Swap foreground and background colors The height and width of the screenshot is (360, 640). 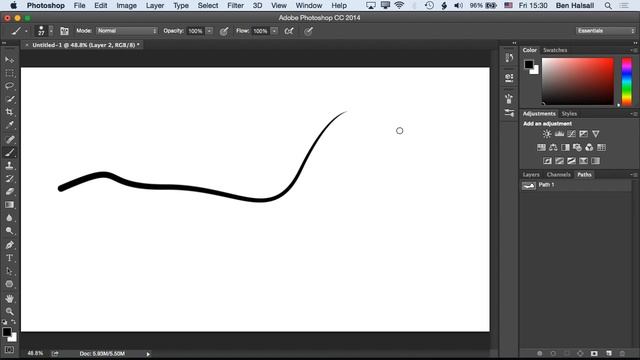13,322
